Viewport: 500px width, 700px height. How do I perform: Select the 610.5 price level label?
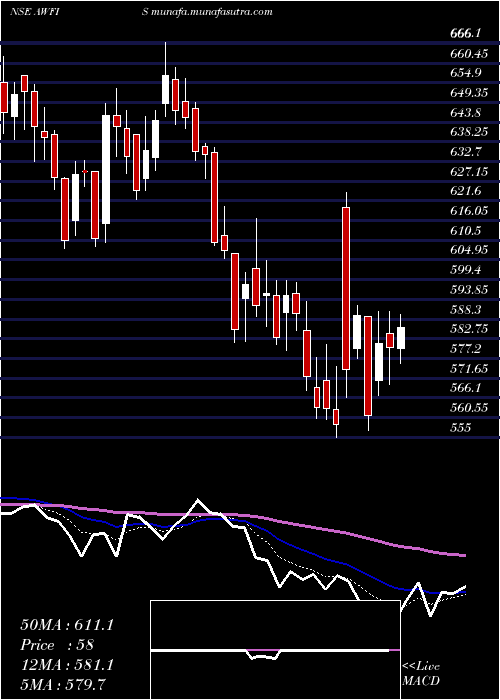[x=466, y=230]
